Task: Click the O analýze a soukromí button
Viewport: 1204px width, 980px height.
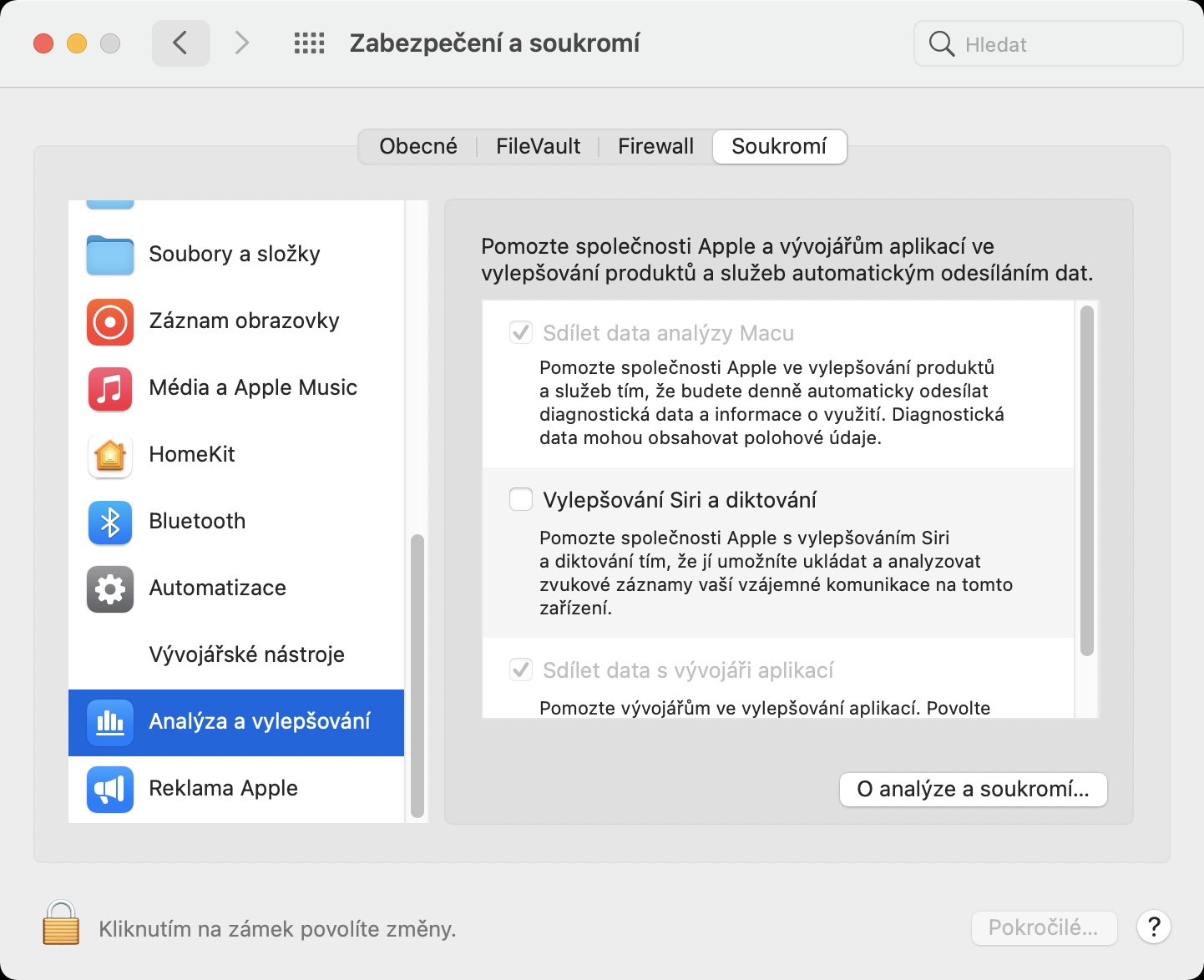Action: [973, 790]
